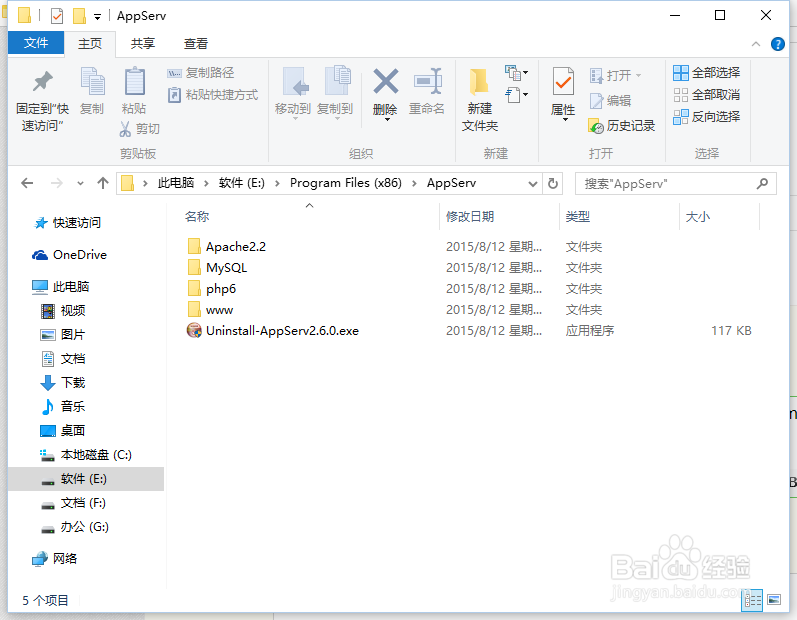Sort by the Name (名称) column

197,216
